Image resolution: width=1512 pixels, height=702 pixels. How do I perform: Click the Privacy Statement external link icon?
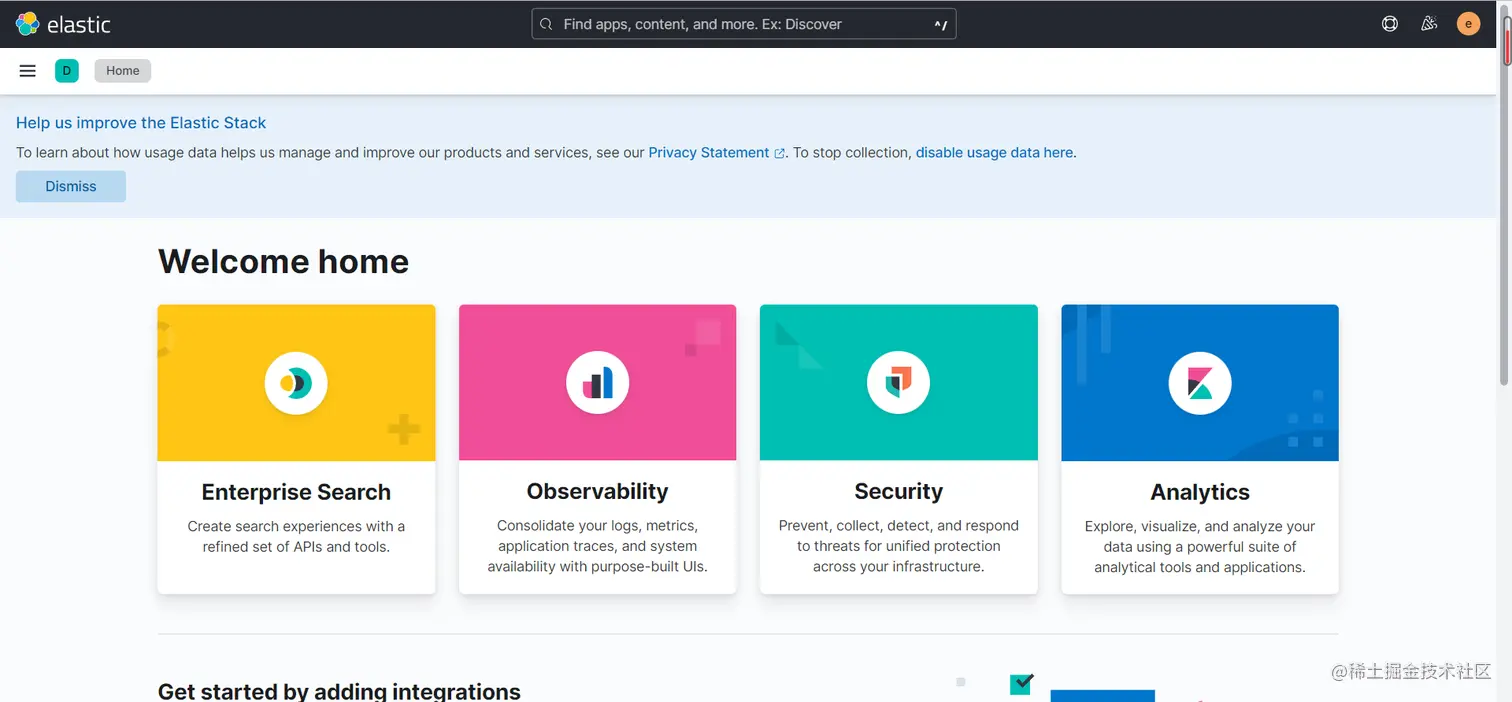[x=780, y=153]
